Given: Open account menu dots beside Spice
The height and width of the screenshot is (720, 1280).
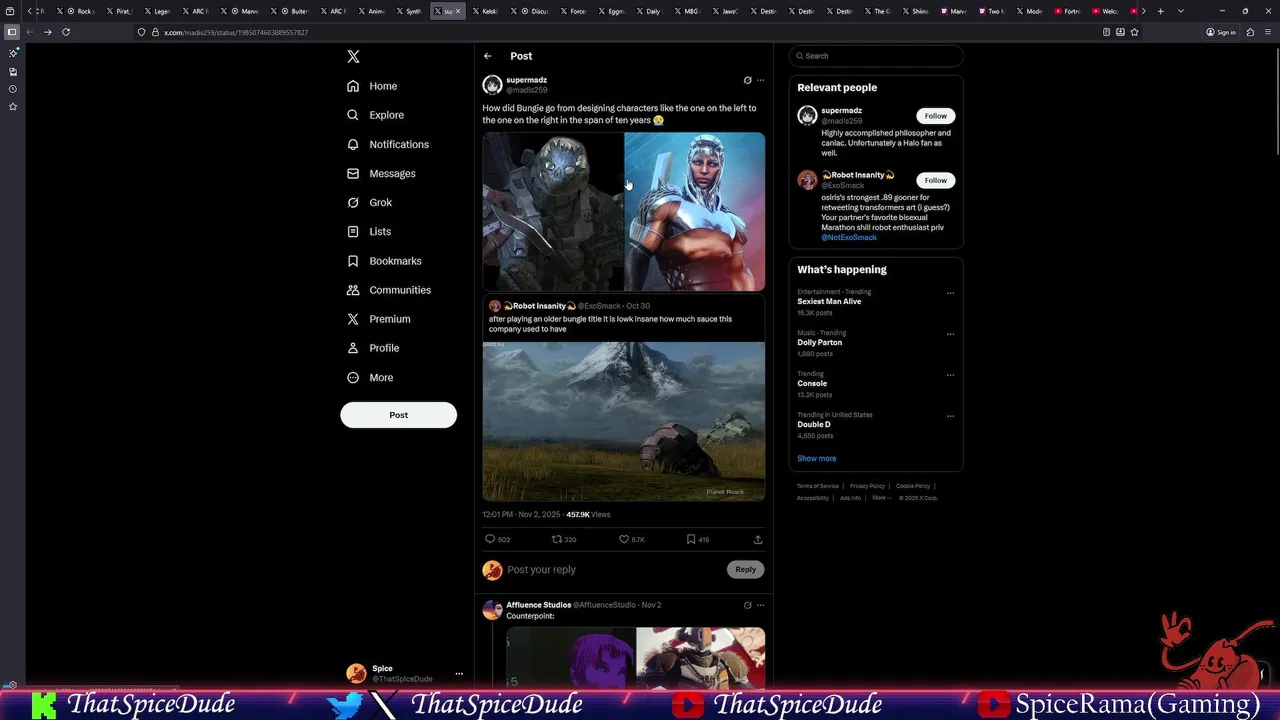Looking at the screenshot, I should (x=459, y=673).
